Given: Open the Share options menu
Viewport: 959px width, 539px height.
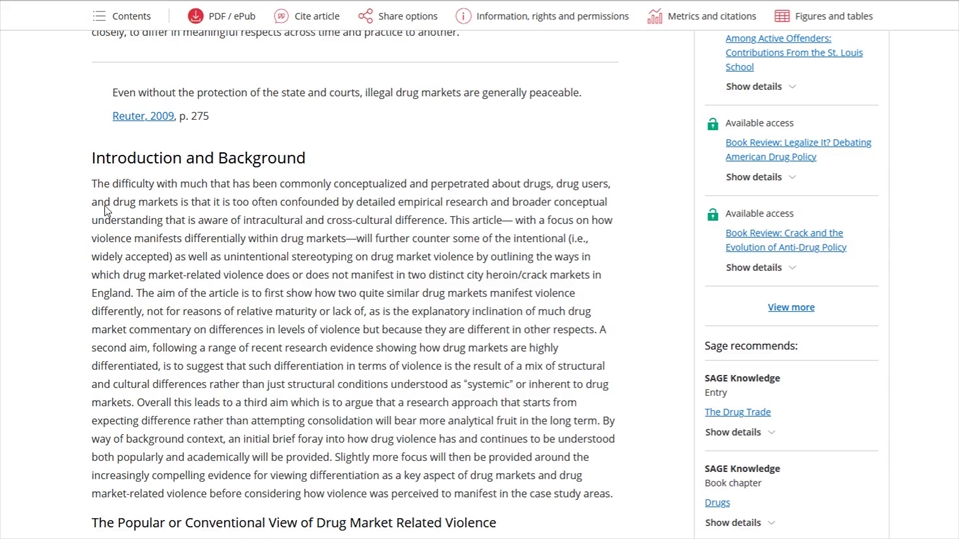Looking at the screenshot, I should [407, 16].
